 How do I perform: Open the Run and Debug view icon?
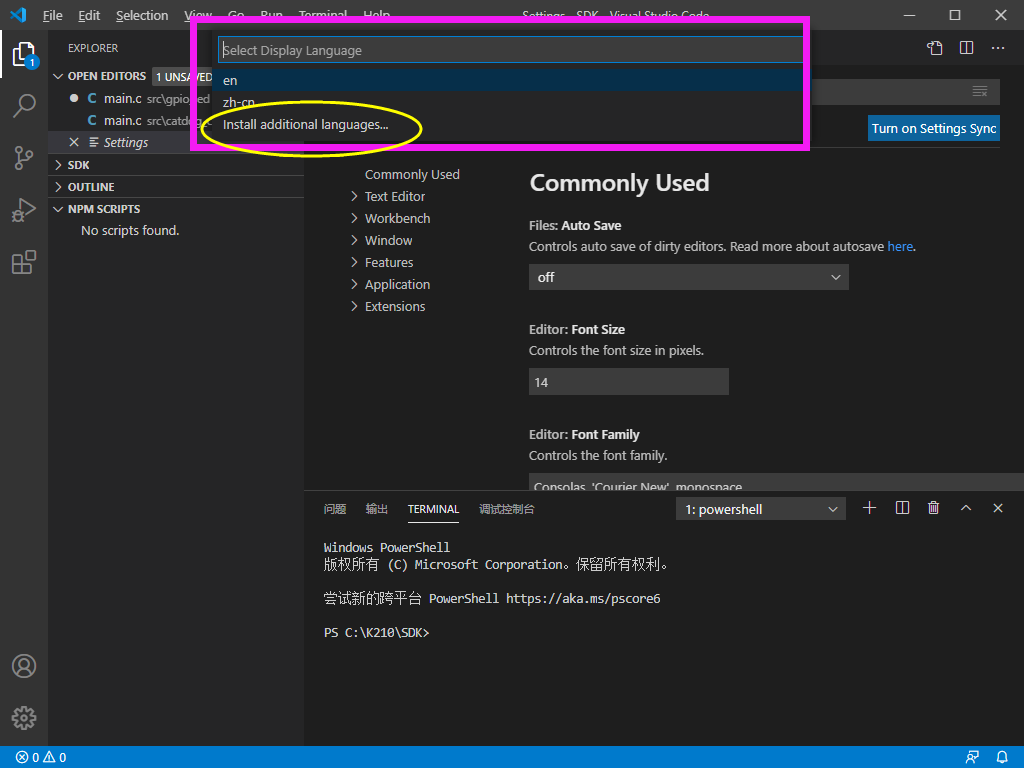click(24, 210)
